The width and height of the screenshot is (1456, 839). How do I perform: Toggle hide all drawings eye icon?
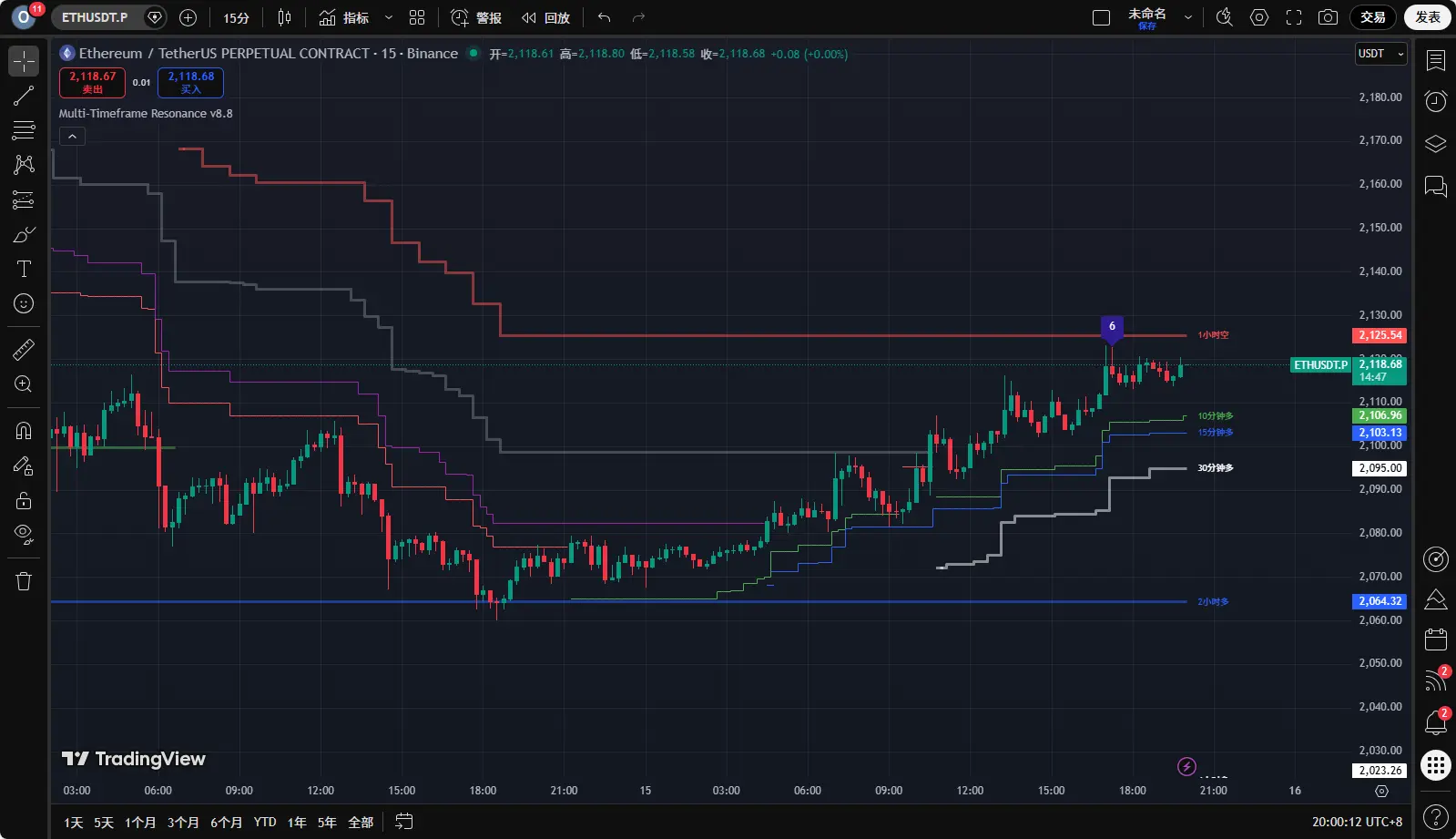pos(24,535)
